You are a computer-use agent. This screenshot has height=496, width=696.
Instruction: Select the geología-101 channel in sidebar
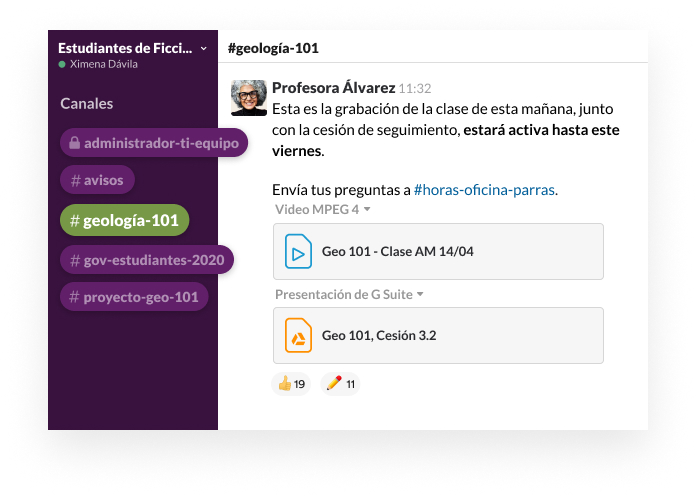click(x=125, y=220)
